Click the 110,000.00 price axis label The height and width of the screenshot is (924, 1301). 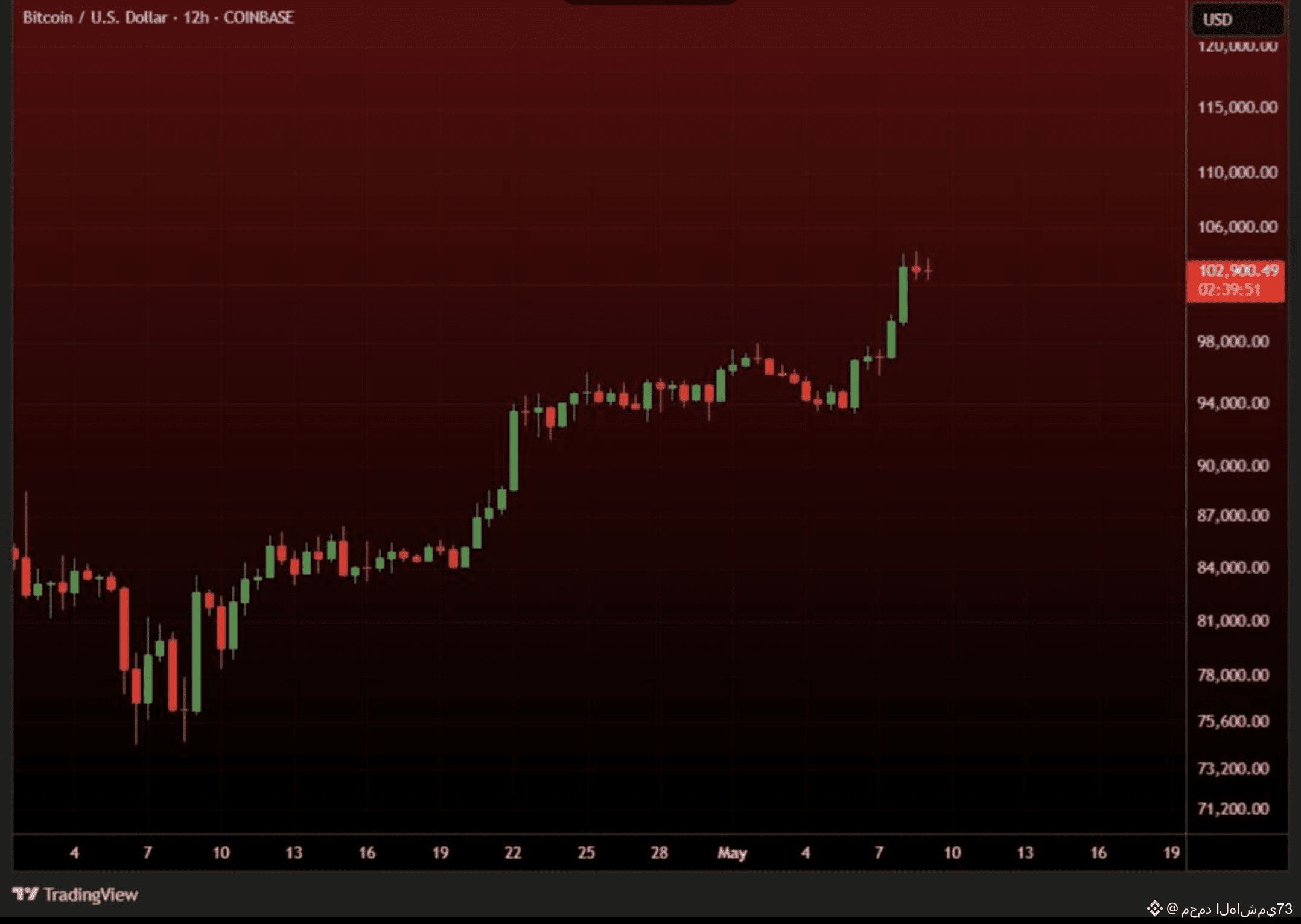tap(1237, 172)
